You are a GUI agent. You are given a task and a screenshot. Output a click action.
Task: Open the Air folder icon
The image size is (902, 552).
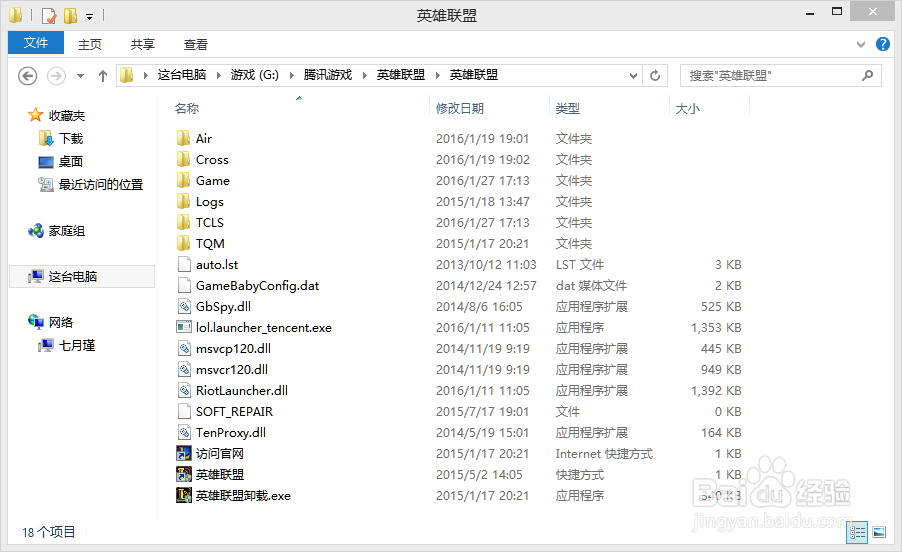pos(184,138)
